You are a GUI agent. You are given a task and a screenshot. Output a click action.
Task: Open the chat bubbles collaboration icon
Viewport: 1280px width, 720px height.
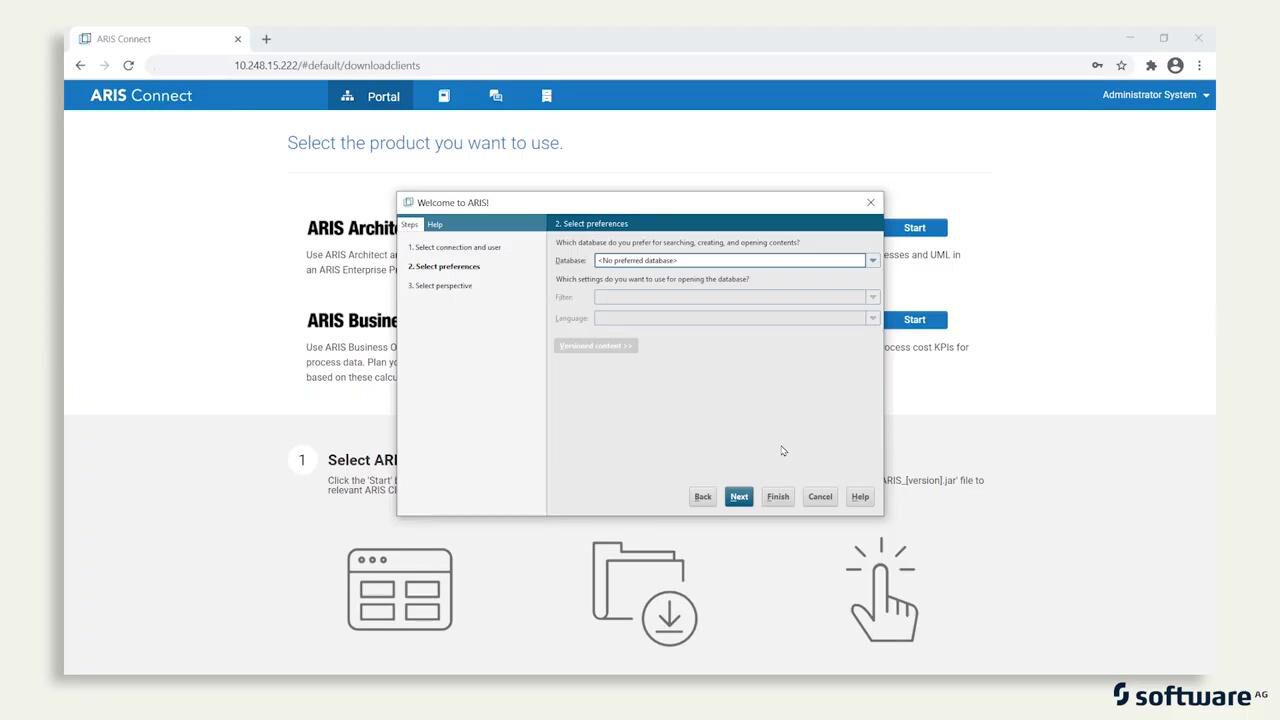pos(495,96)
